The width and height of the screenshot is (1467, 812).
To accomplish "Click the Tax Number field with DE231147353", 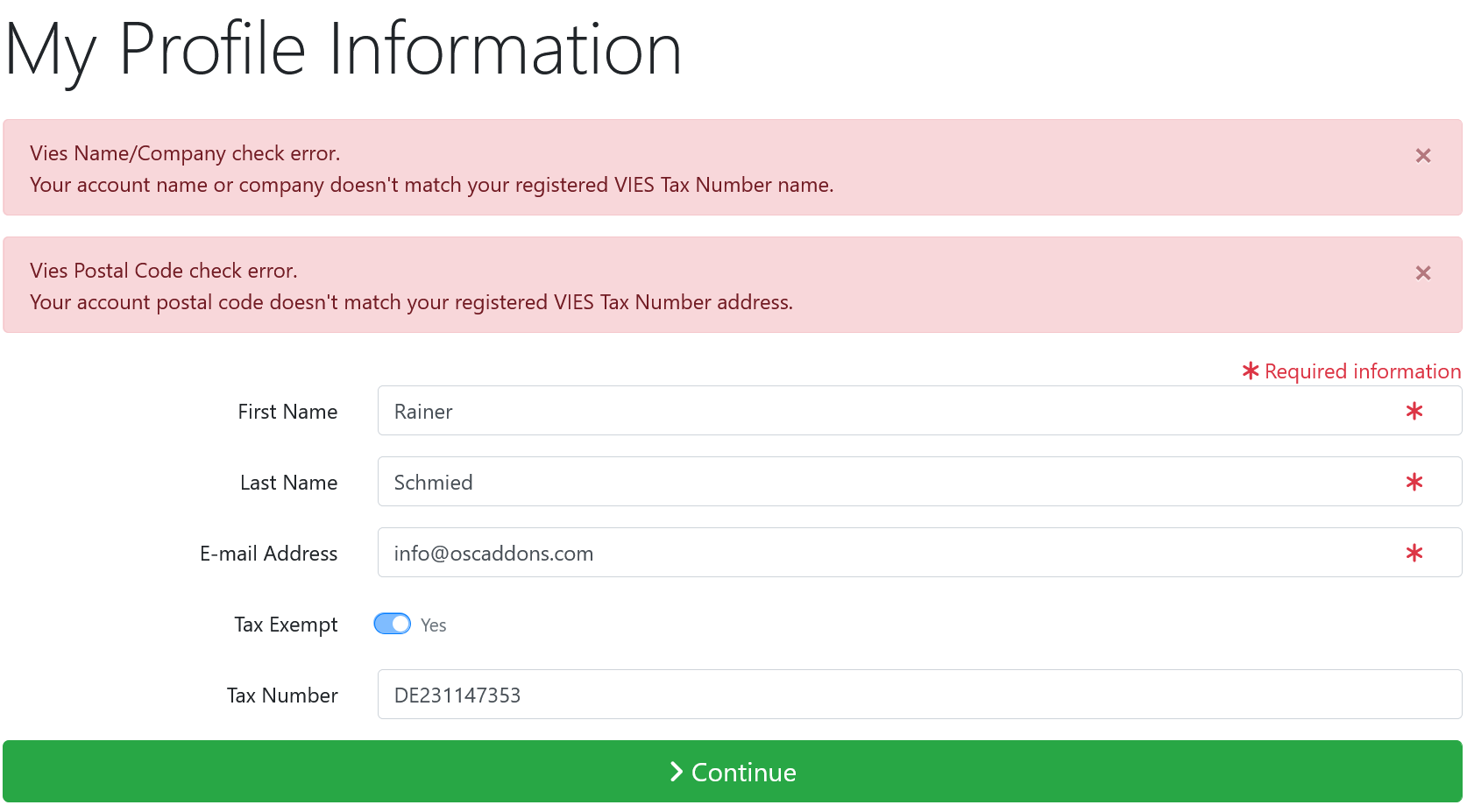I will pyautogui.click(x=919, y=695).
